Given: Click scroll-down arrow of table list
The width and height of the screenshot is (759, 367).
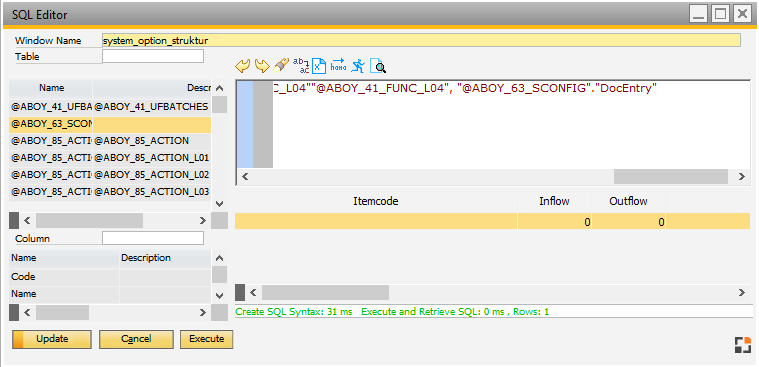Looking at the screenshot, I should tap(219, 203).
